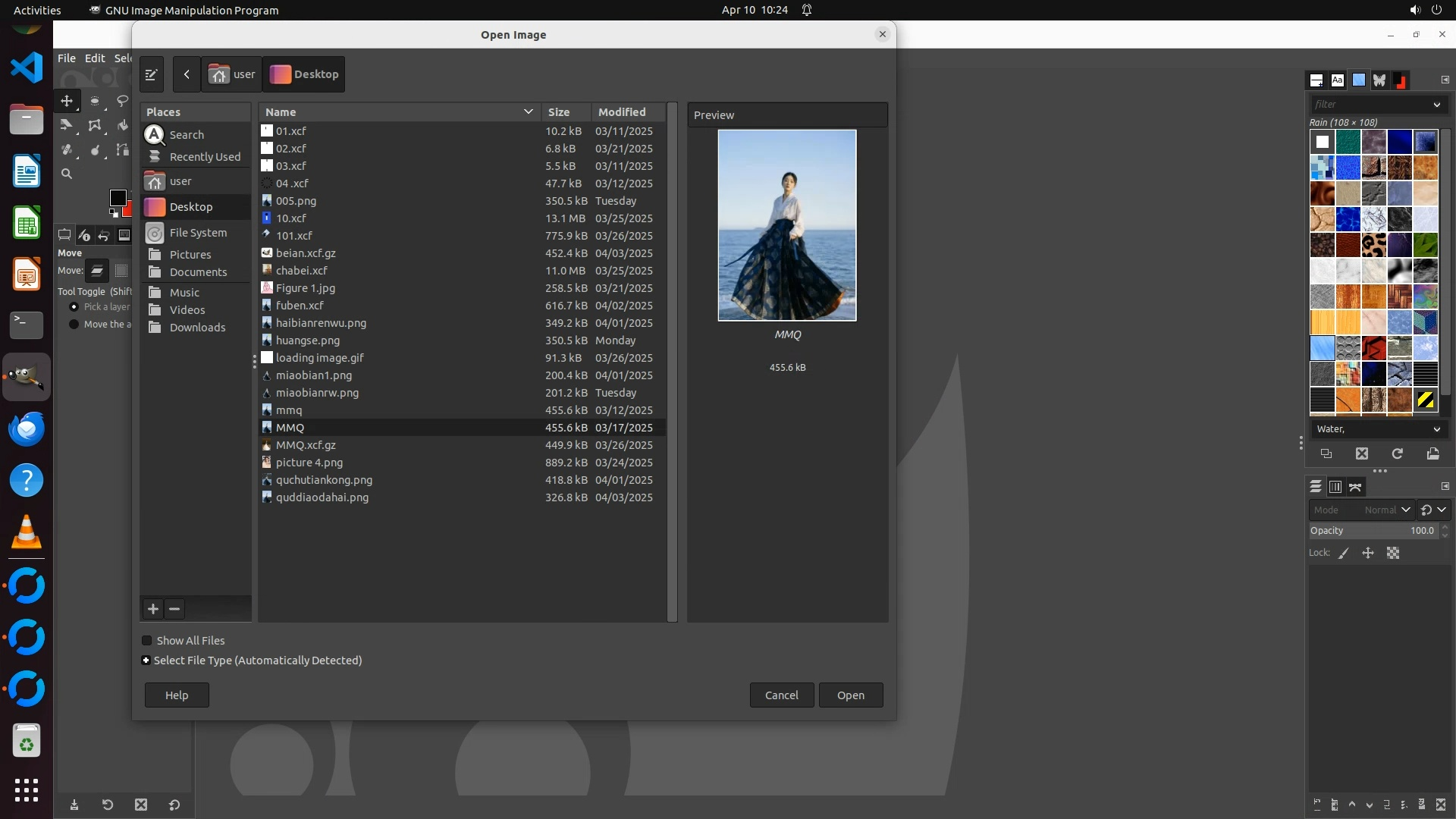Image resolution: width=1456 pixels, height=819 pixels.
Task: Click the refresh patterns icon
Action: click(x=1397, y=453)
